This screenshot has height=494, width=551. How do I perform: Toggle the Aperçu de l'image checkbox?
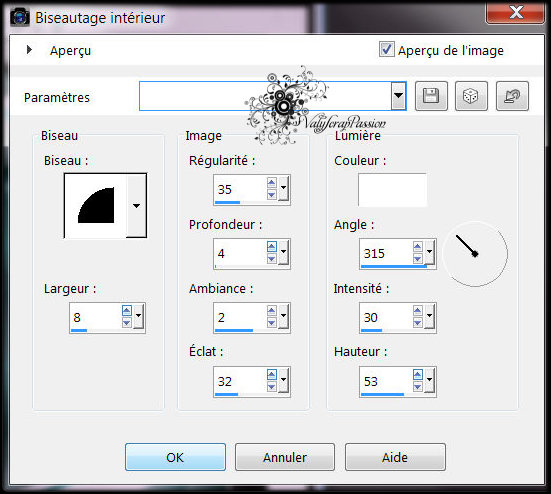click(386, 49)
